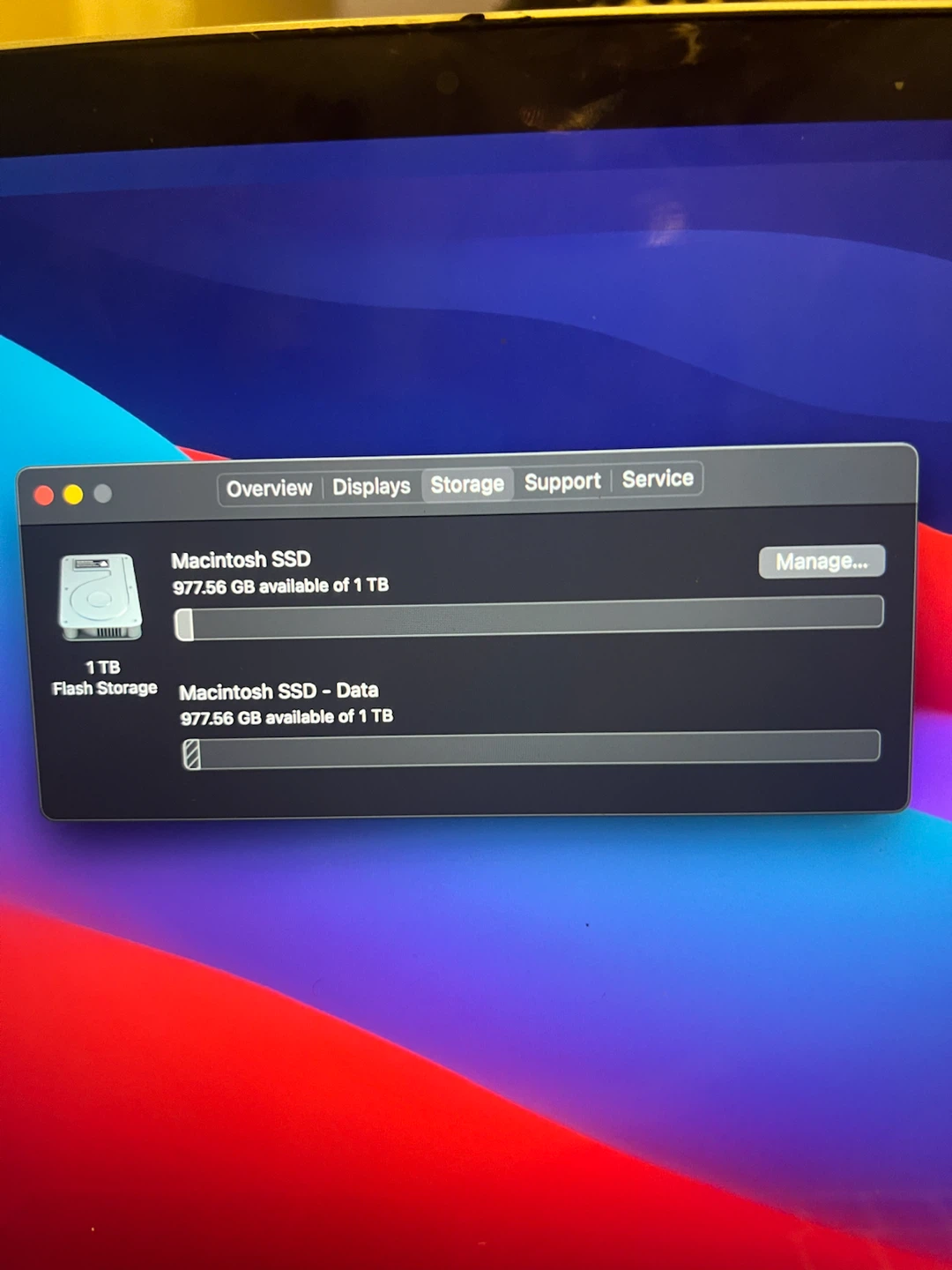Click the used segment of Macintosh SSD bar
The height and width of the screenshot is (1270, 952).
[184, 624]
